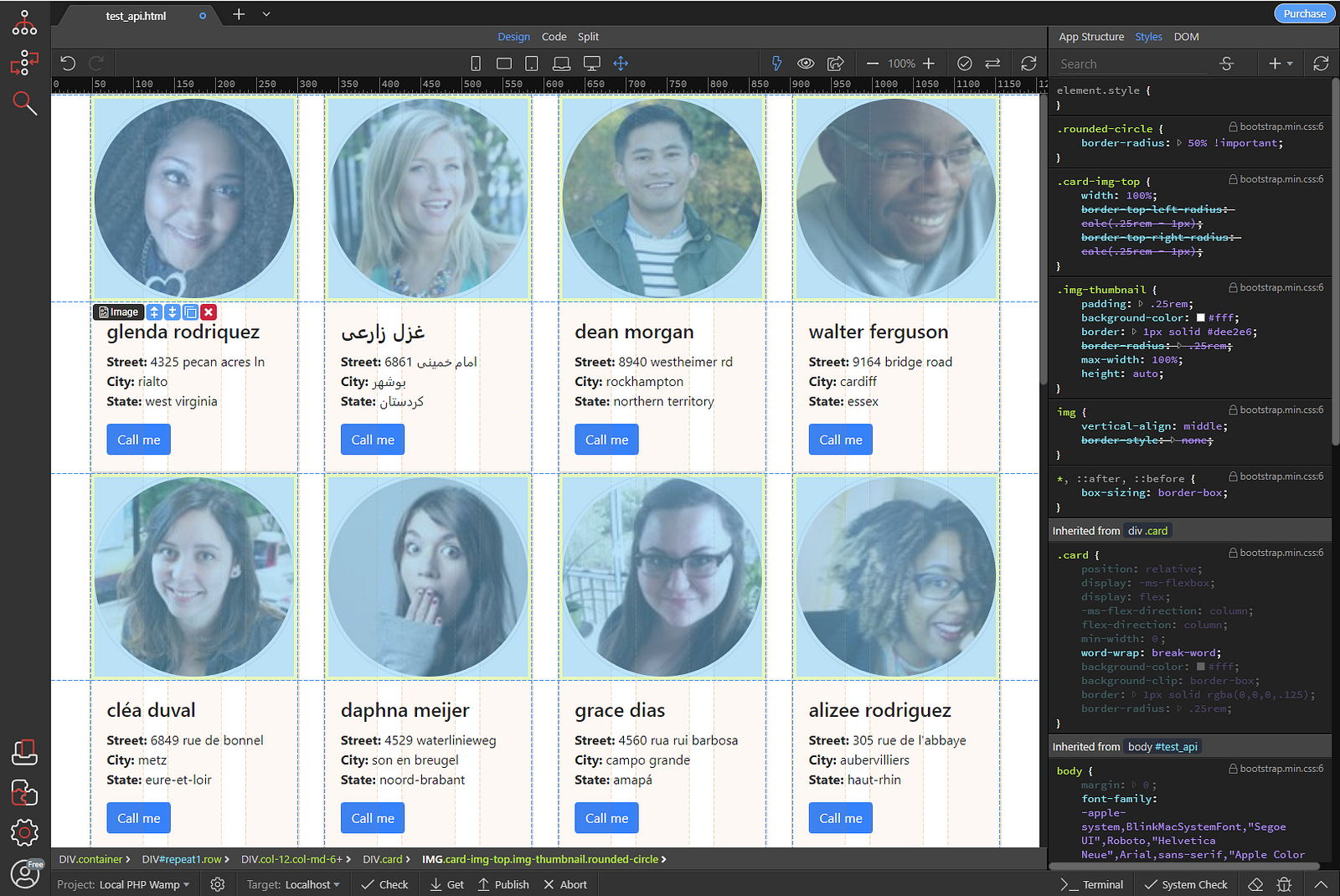The image size is (1340, 896).
Task: Refresh the design view
Action: (1028, 64)
